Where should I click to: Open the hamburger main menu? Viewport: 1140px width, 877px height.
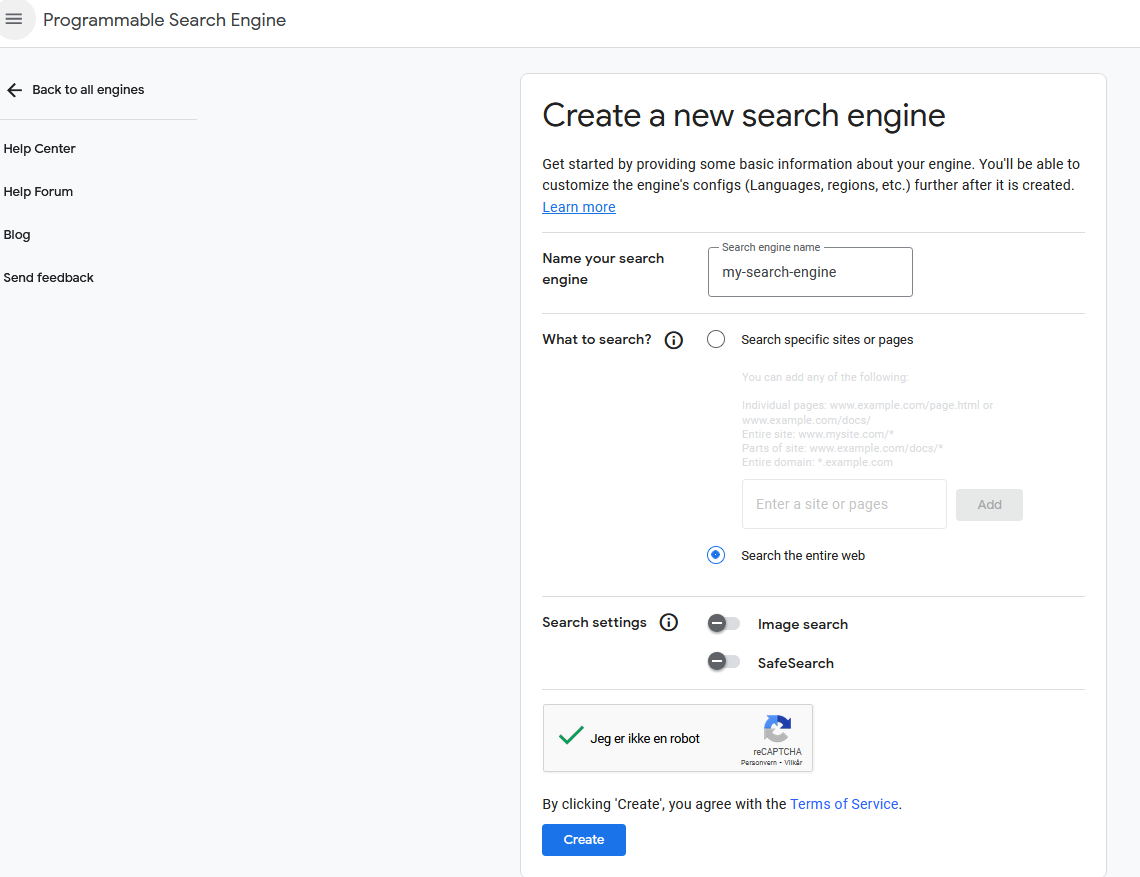coord(14,20)
